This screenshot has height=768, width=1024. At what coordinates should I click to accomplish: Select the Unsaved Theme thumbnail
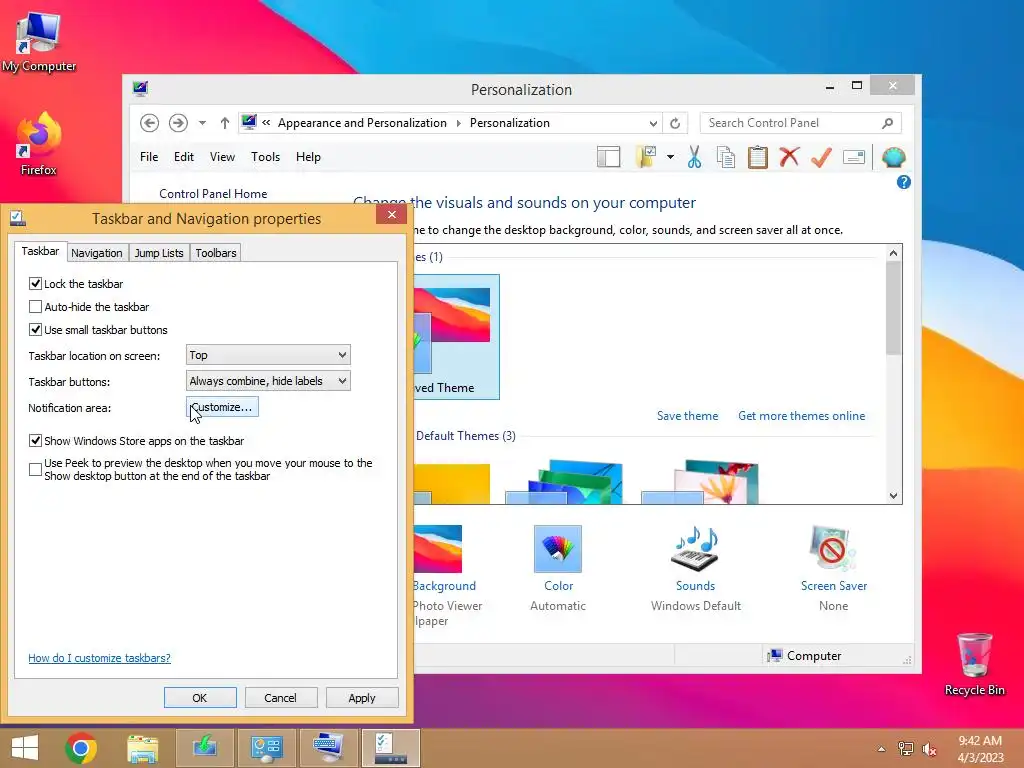tap(456, 336)
